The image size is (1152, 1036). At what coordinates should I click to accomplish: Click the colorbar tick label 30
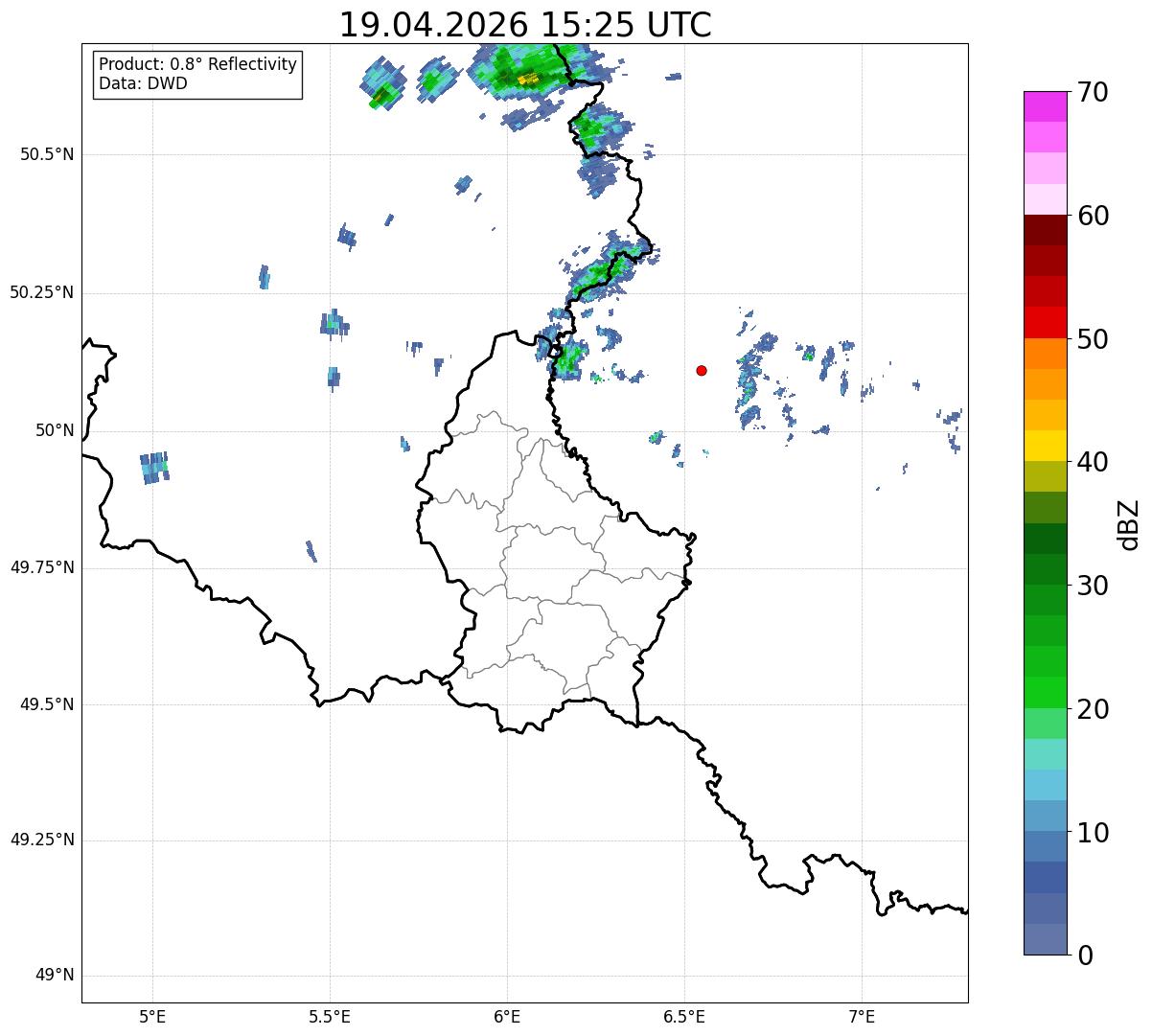pyautogui.click(x=1091, y=586)
